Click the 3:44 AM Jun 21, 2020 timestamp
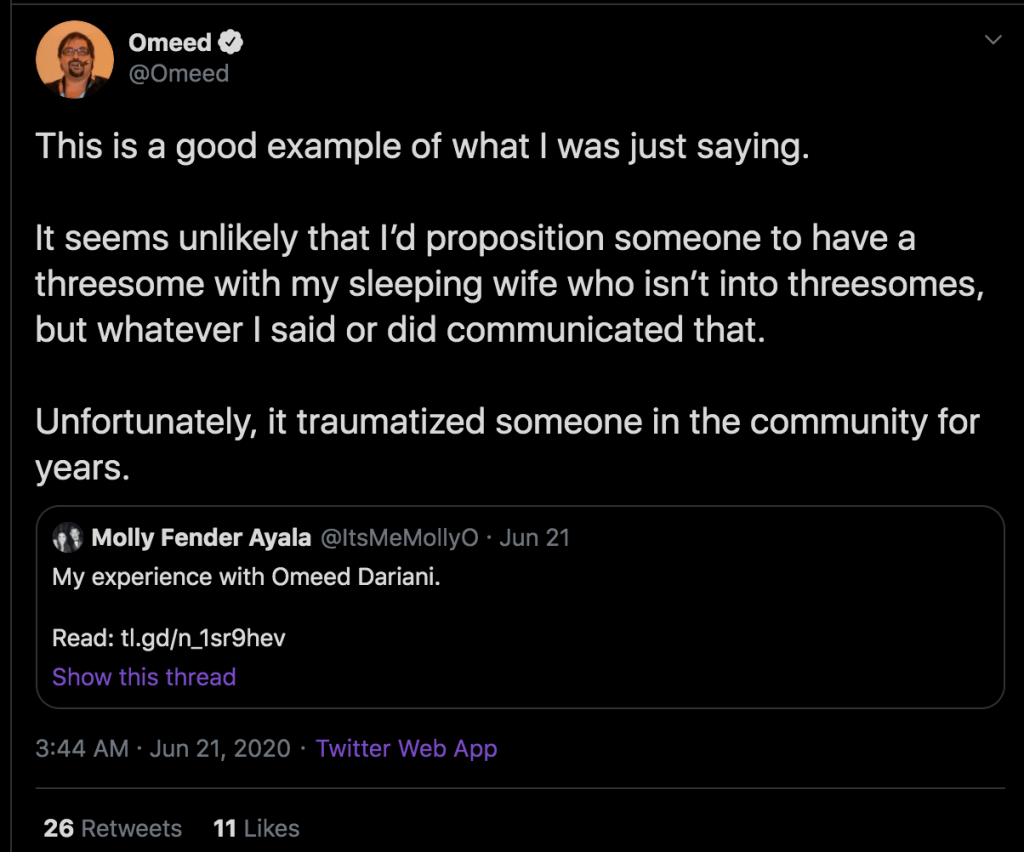This screenshot has width=1024, height=852. click(x=162, y=748)
